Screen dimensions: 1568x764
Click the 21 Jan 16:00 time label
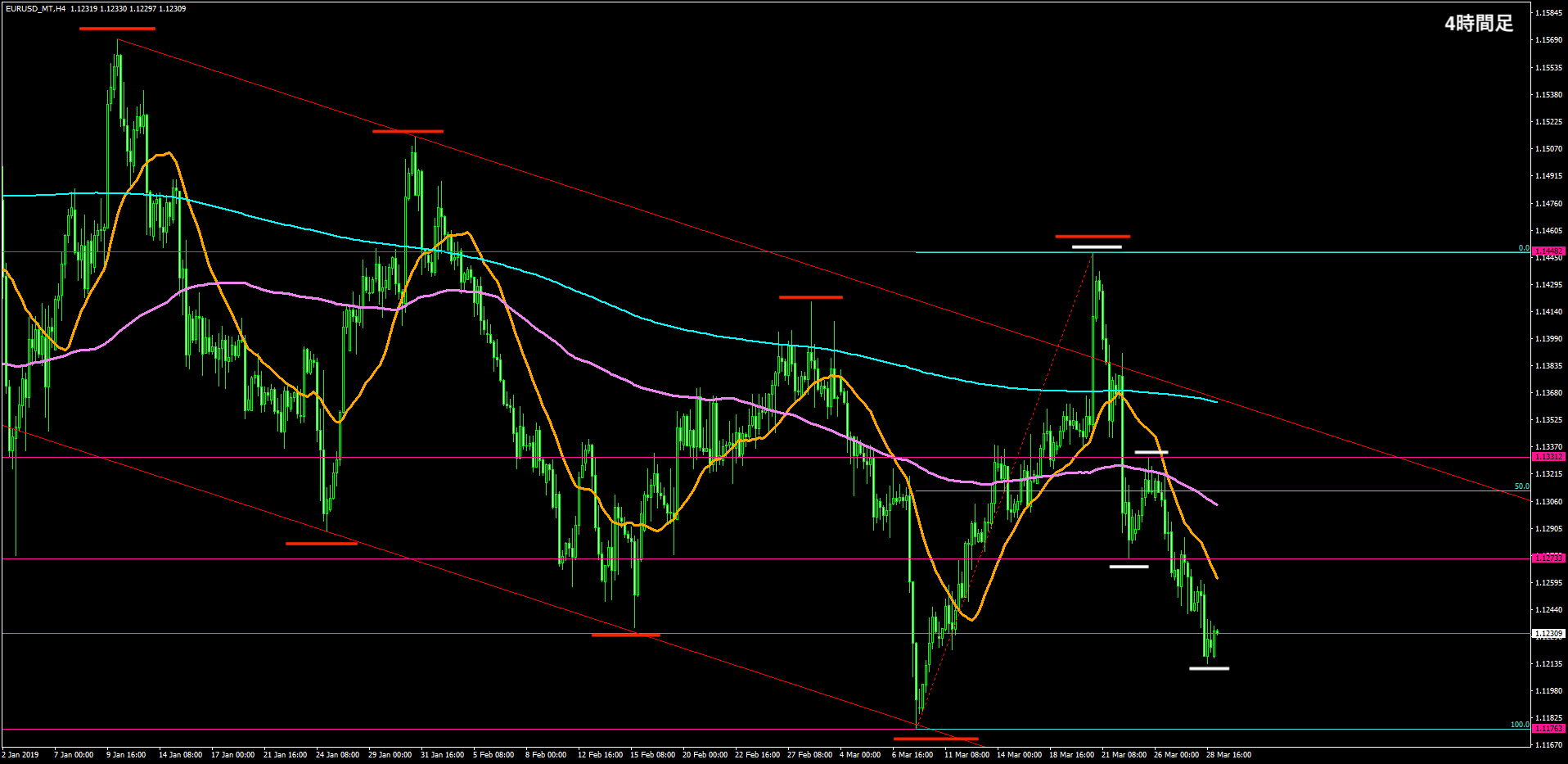click(285, 755)
